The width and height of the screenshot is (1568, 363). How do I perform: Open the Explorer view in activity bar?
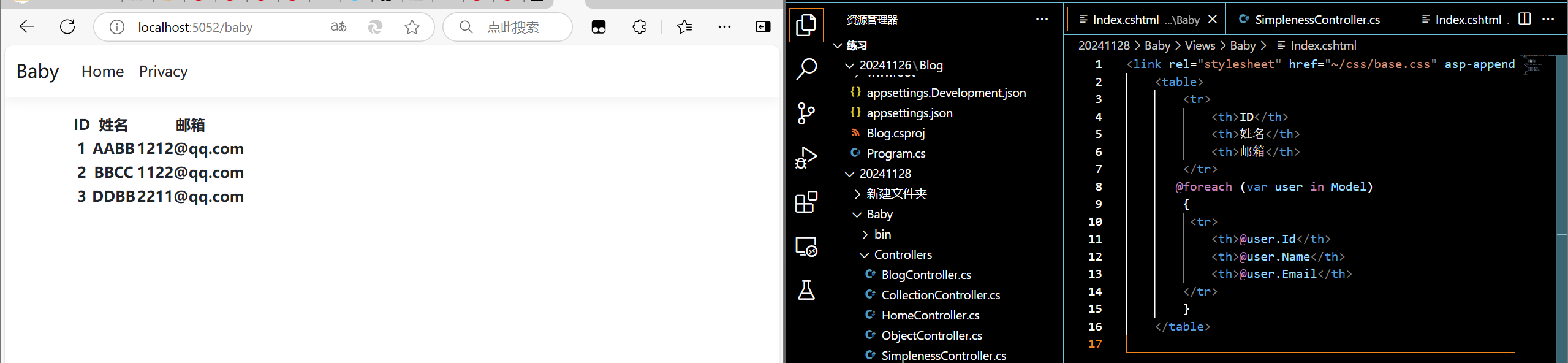[x=806, y=25]
